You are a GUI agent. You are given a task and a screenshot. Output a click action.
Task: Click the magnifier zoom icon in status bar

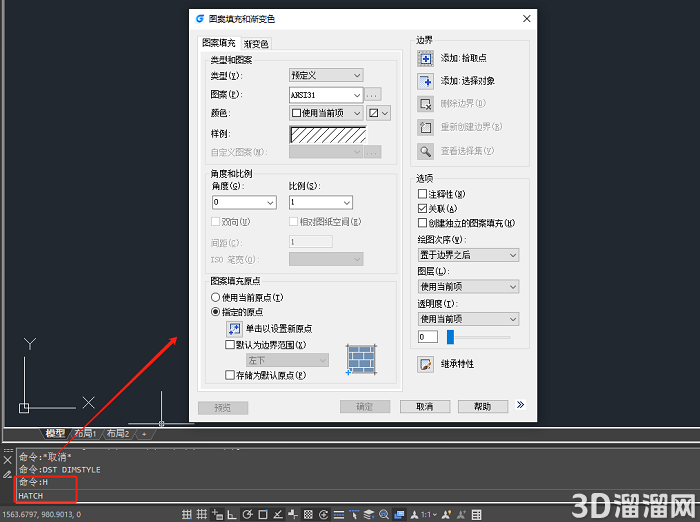point(384,514)
